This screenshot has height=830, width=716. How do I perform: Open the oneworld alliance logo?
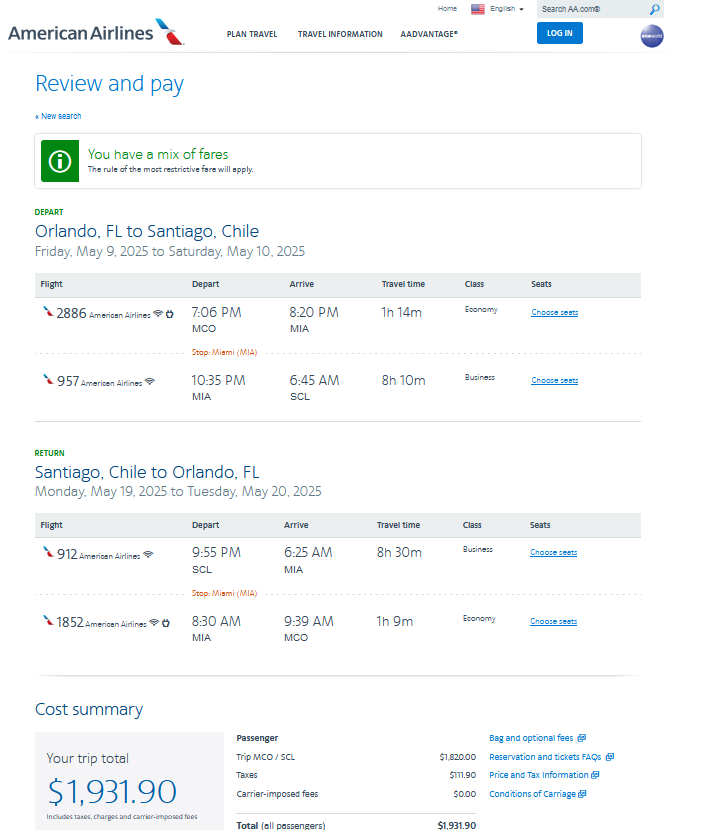[x=652, y=36]
